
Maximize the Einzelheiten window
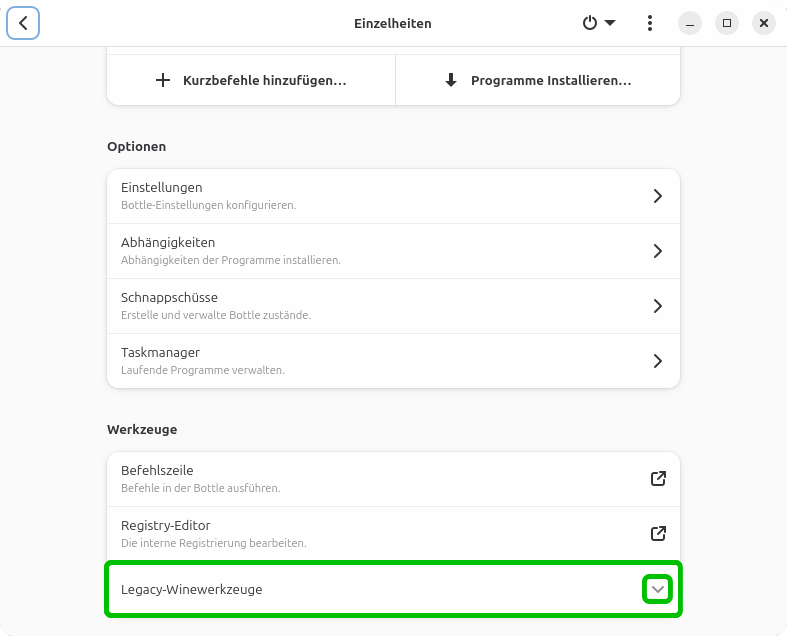coord(727,23)
